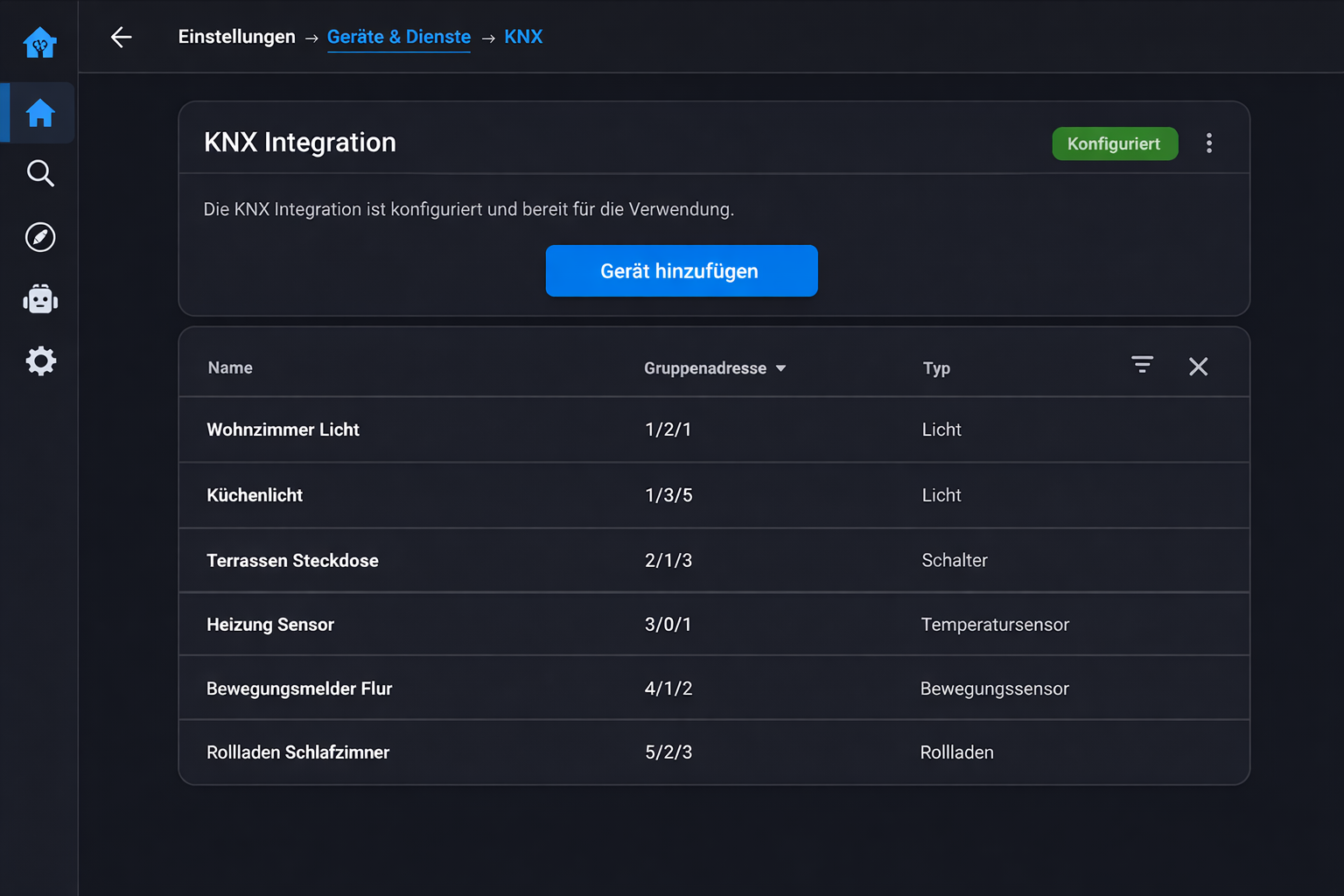
Task: Select the KNX breadcrumb entry
Action: coord(523,37)
